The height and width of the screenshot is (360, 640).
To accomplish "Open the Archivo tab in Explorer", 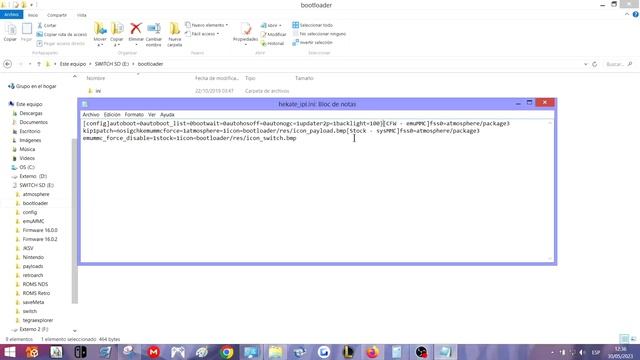I will click(11, 15).
